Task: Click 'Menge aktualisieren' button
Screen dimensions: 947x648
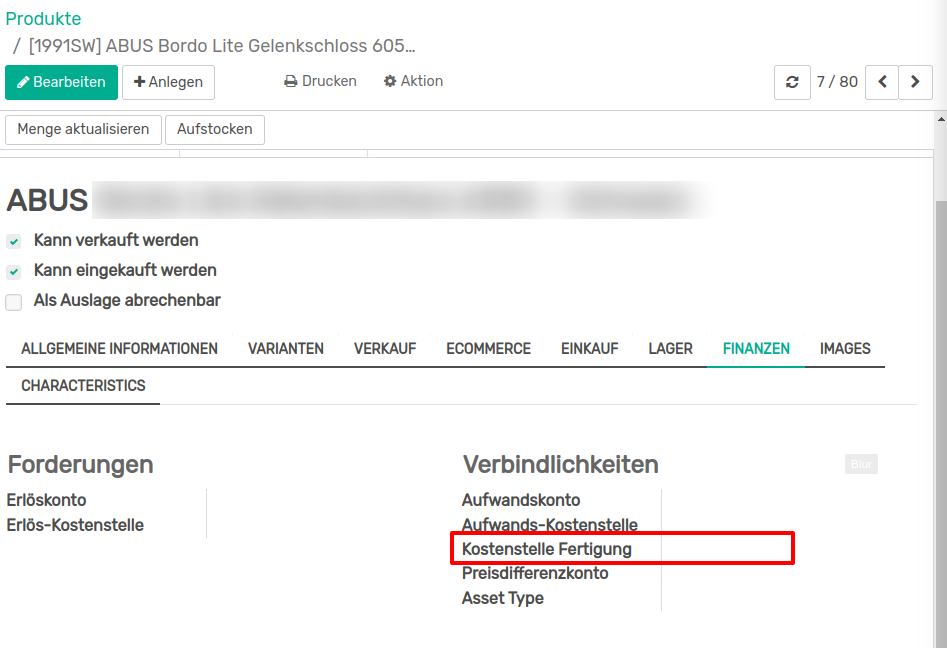Action: [83, 129]
